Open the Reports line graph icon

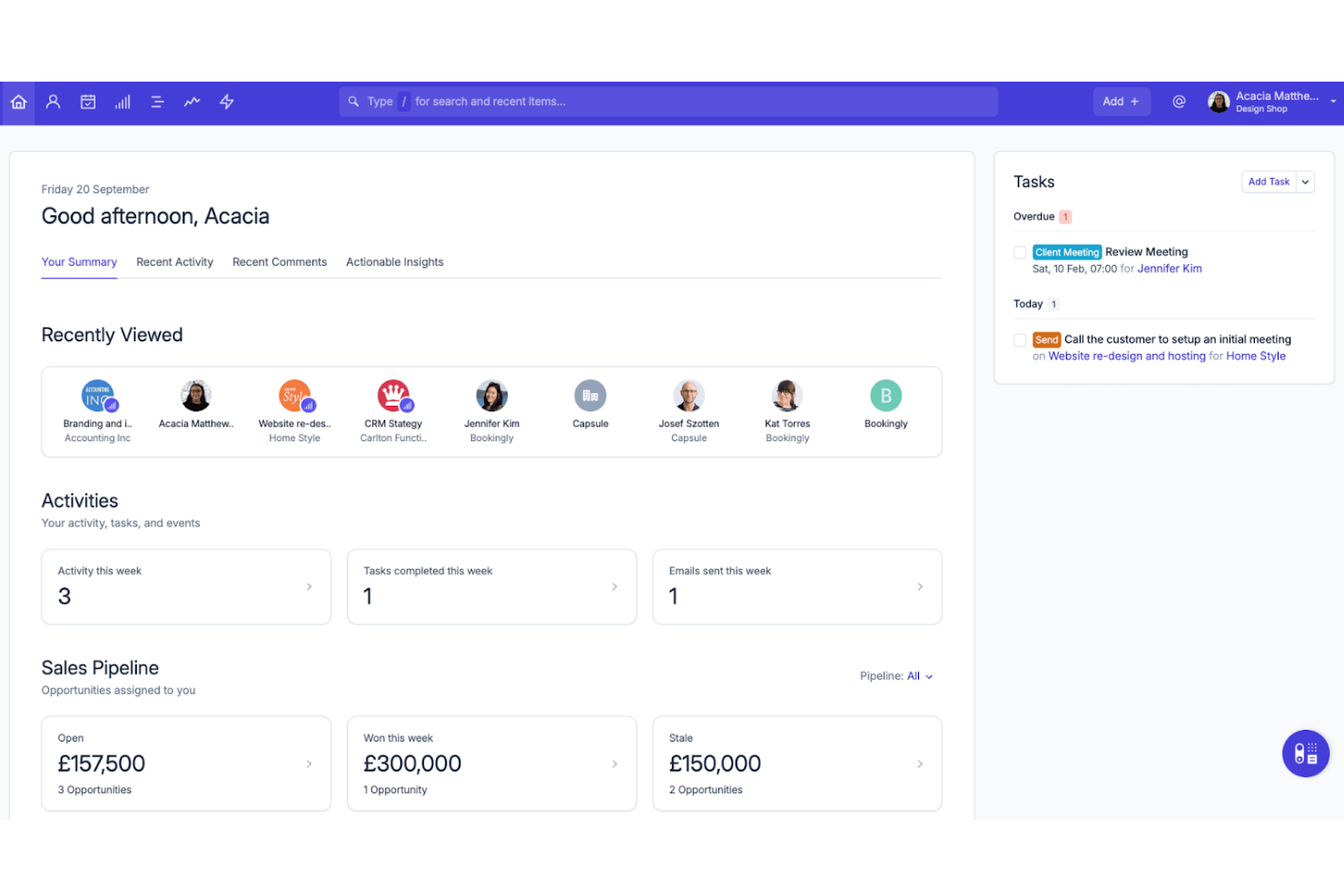coord(192,102)
